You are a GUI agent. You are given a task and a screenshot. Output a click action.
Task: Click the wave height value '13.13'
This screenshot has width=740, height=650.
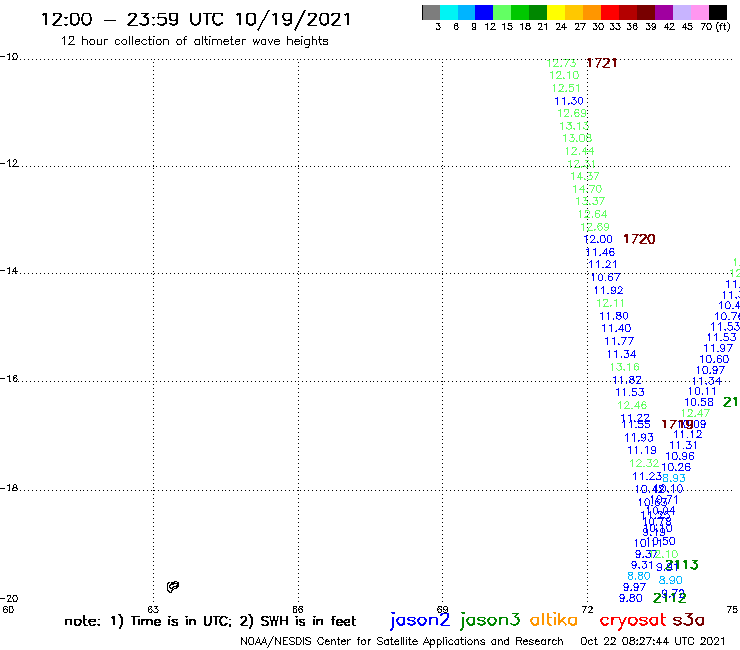pos(574,126)
